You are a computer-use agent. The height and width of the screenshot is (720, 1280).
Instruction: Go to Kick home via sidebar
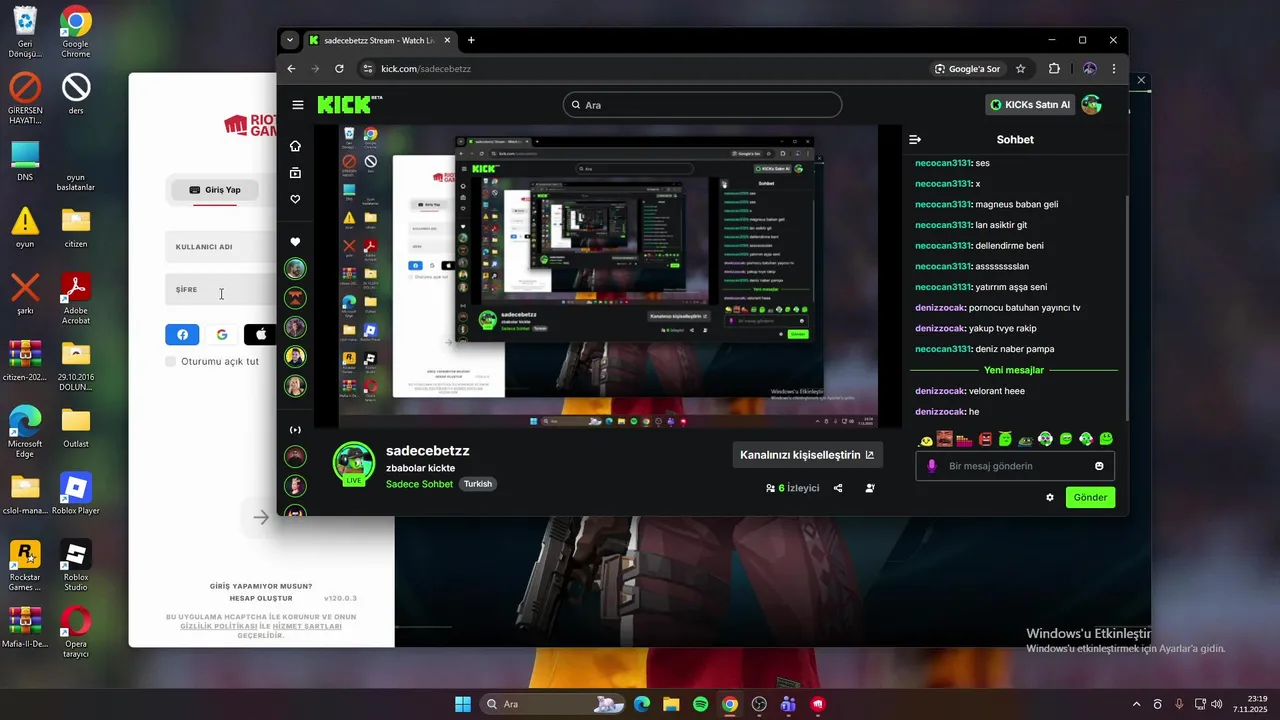pos(295,146)
